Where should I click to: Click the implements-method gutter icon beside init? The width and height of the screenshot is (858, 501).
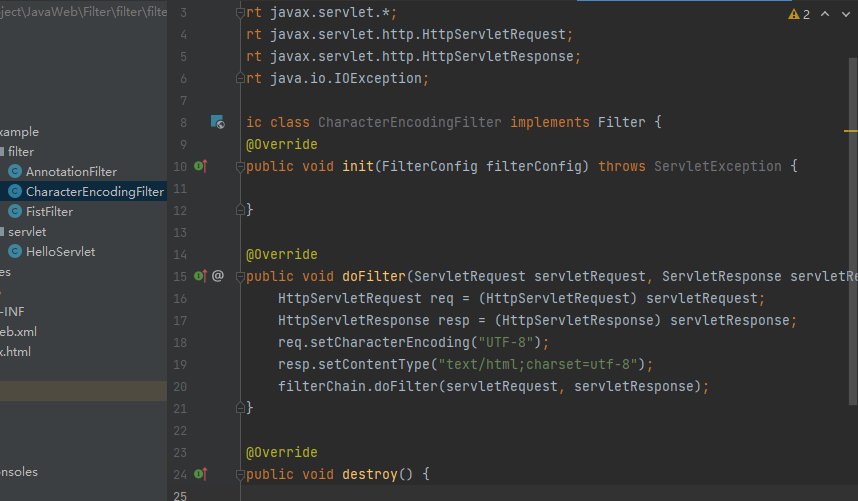tap(199, 166)
